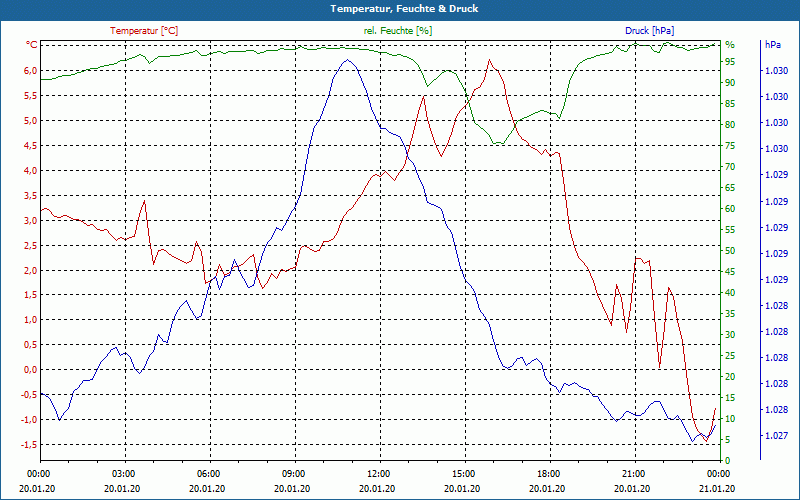Click the 2,0 temperature axis value
Image resolution: width=800 pixels, height=500 pixels.
click(32, 270)
